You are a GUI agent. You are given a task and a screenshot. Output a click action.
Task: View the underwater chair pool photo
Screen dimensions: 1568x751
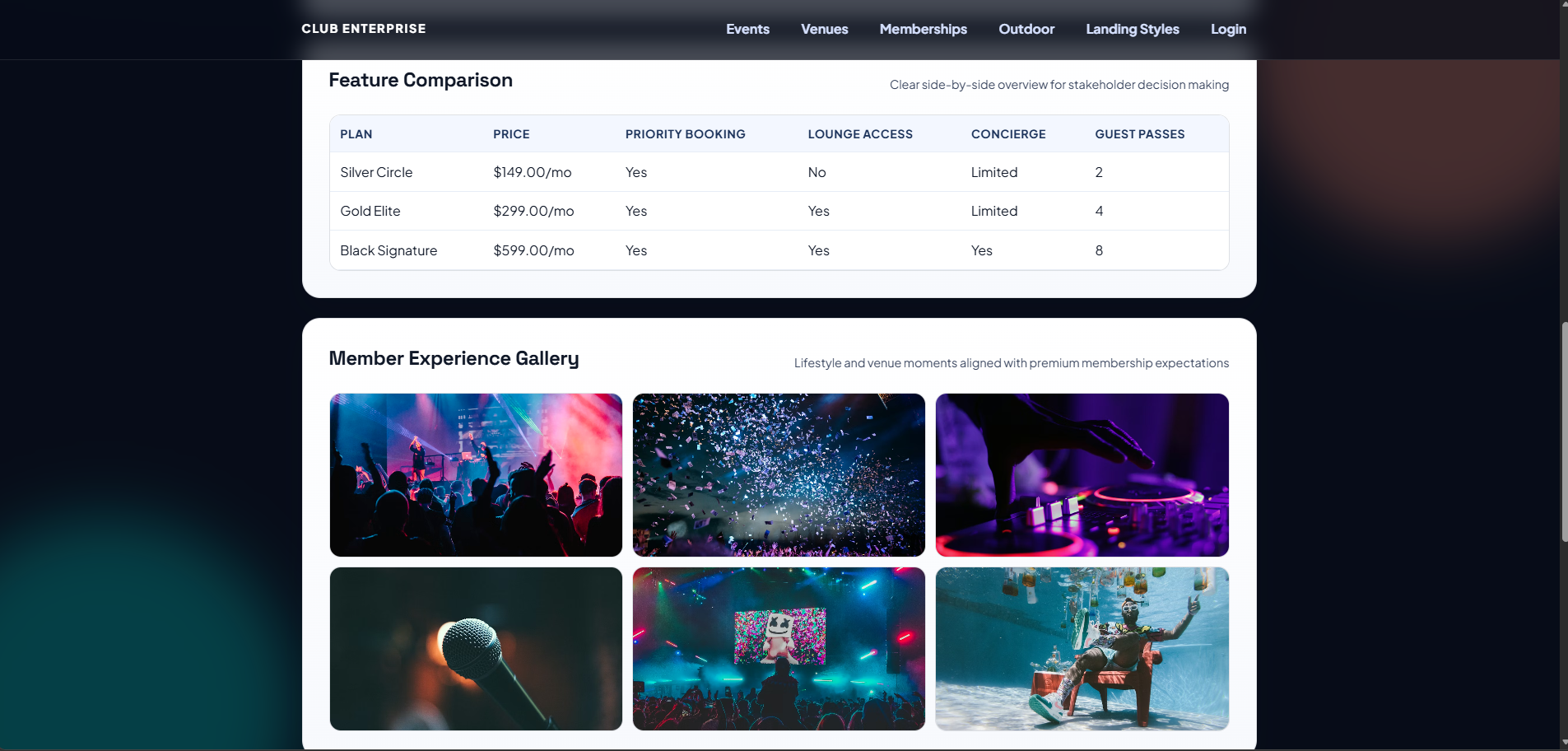(x=1082, y=648)
